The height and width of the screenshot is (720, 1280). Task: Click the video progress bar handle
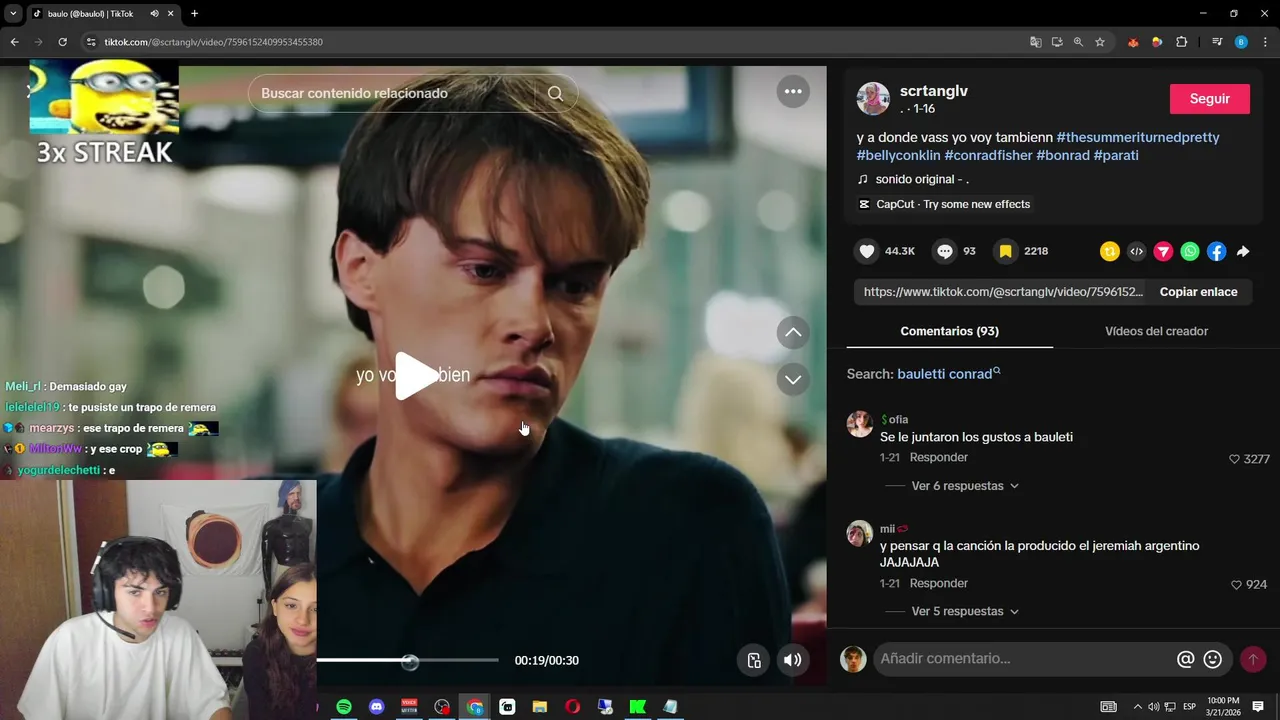tap(410, 661)
